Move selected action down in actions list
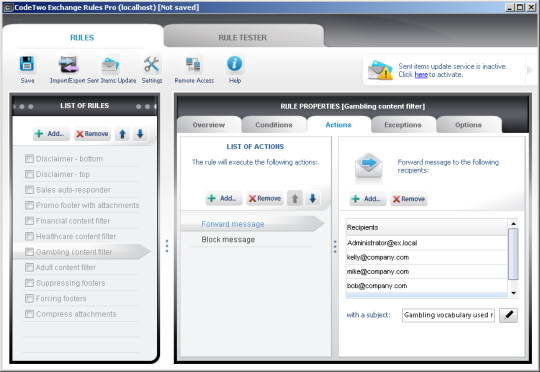This screenshot has width=540, height=372. (312, 198)
